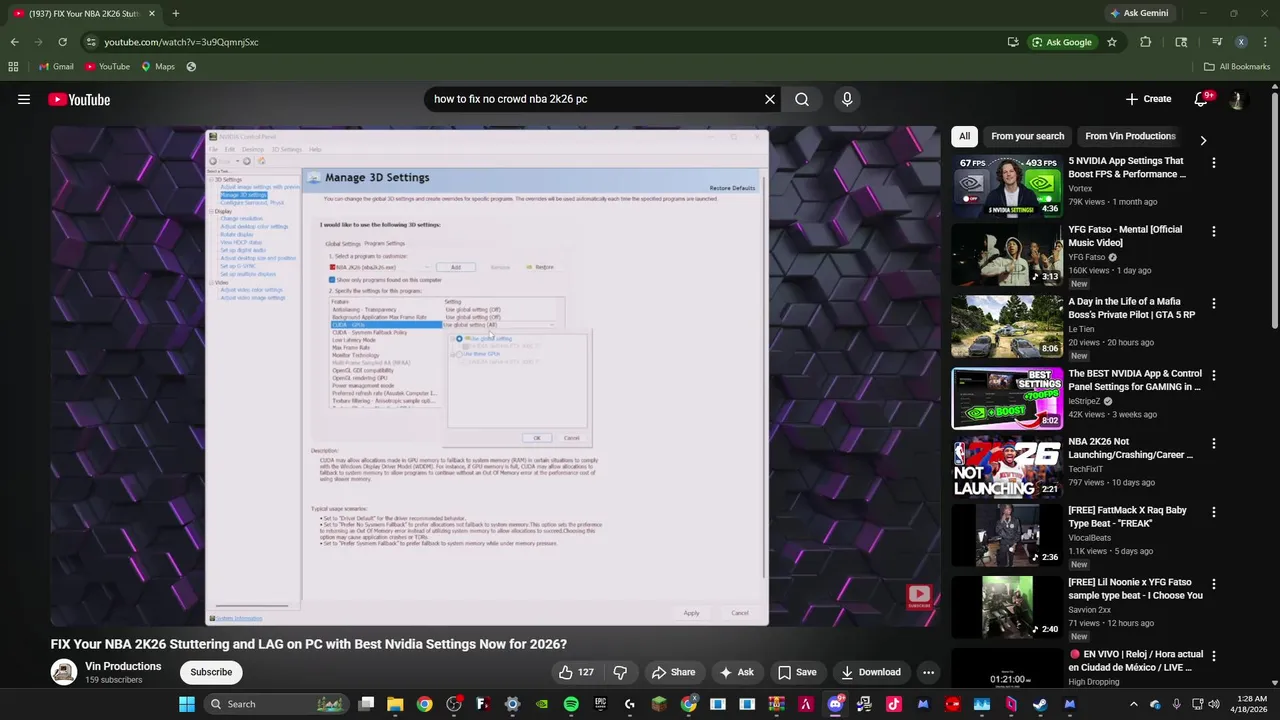Open more actions ellipsis below video
1280x720 pixels.
point(928,672)
